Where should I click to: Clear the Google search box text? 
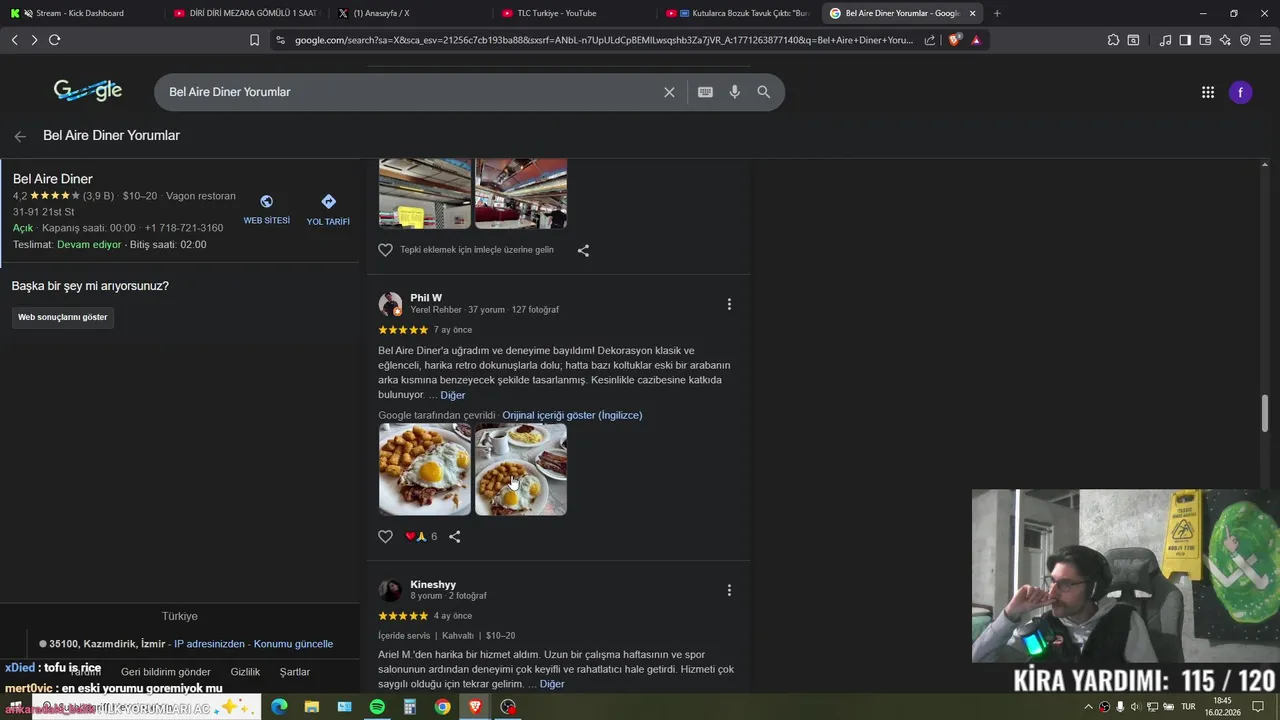[x=669, y=92]
